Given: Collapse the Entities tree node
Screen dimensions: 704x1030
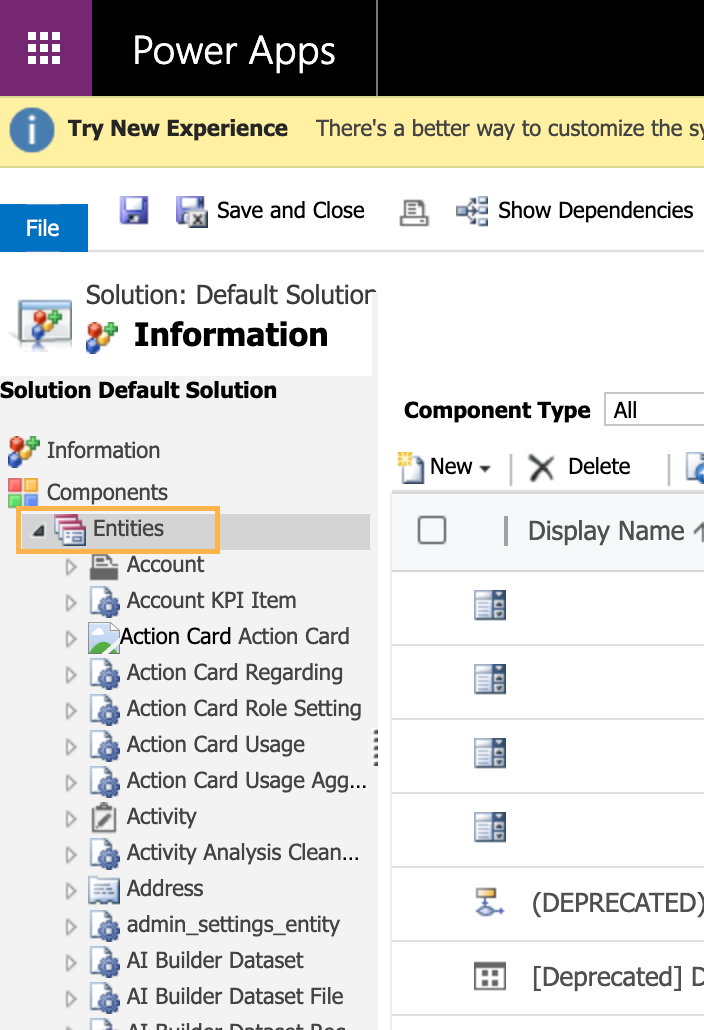Looking at the screenshot, I should coord(38,530).
